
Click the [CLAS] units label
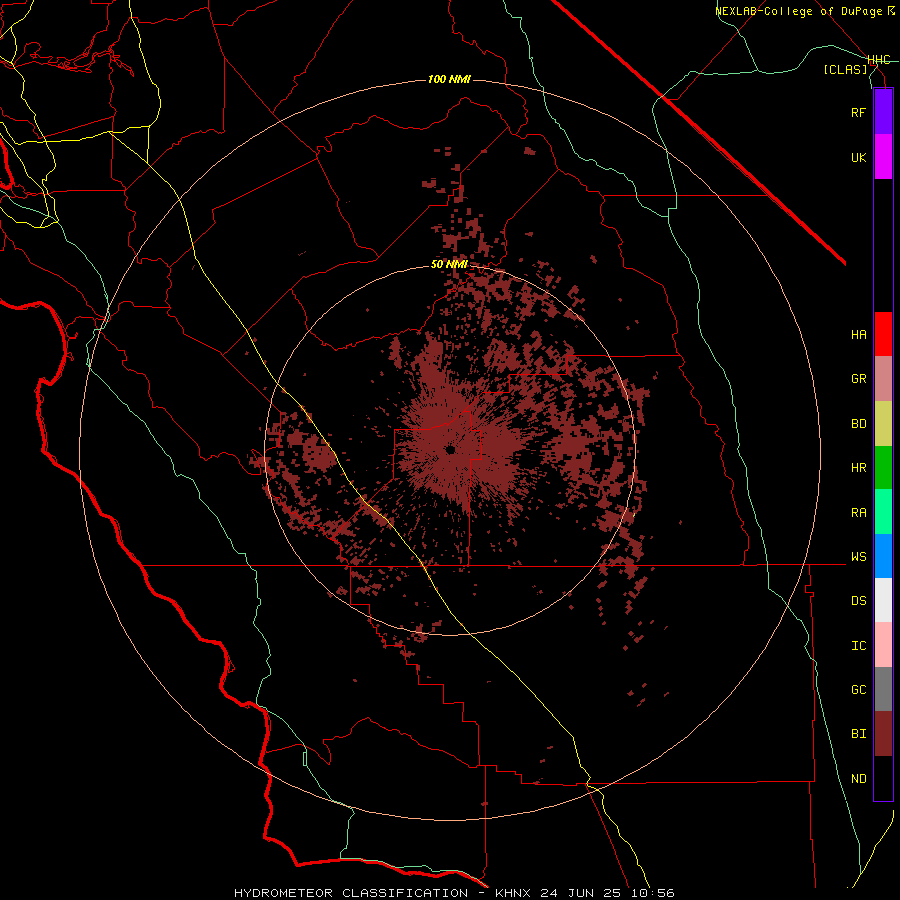pos(845,69)
